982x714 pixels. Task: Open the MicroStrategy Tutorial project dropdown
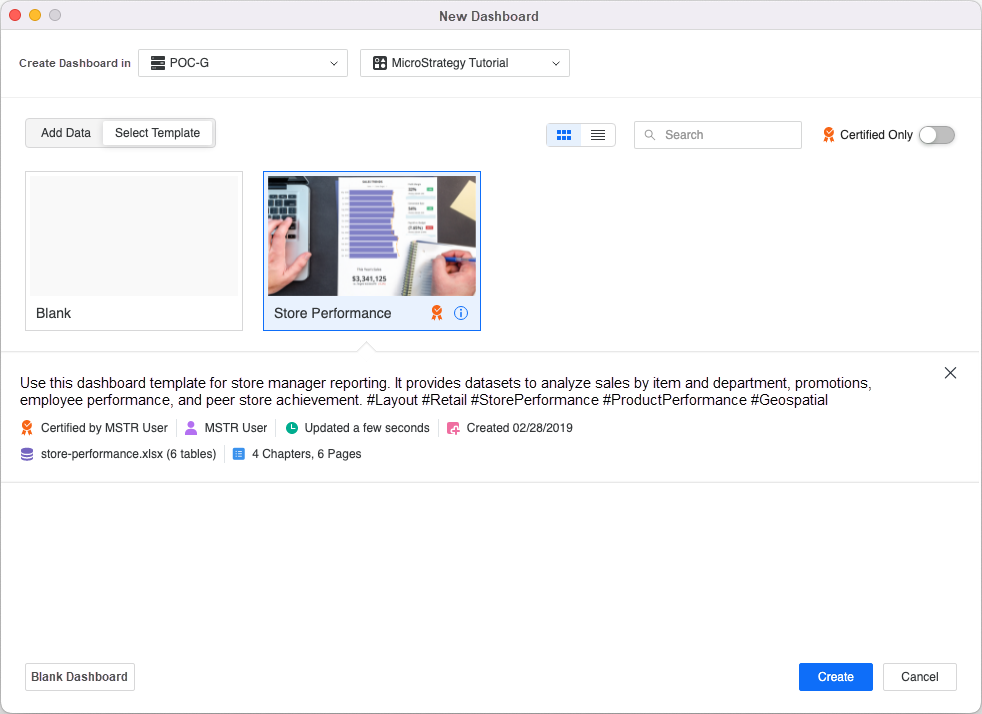(x=465, y=63)
